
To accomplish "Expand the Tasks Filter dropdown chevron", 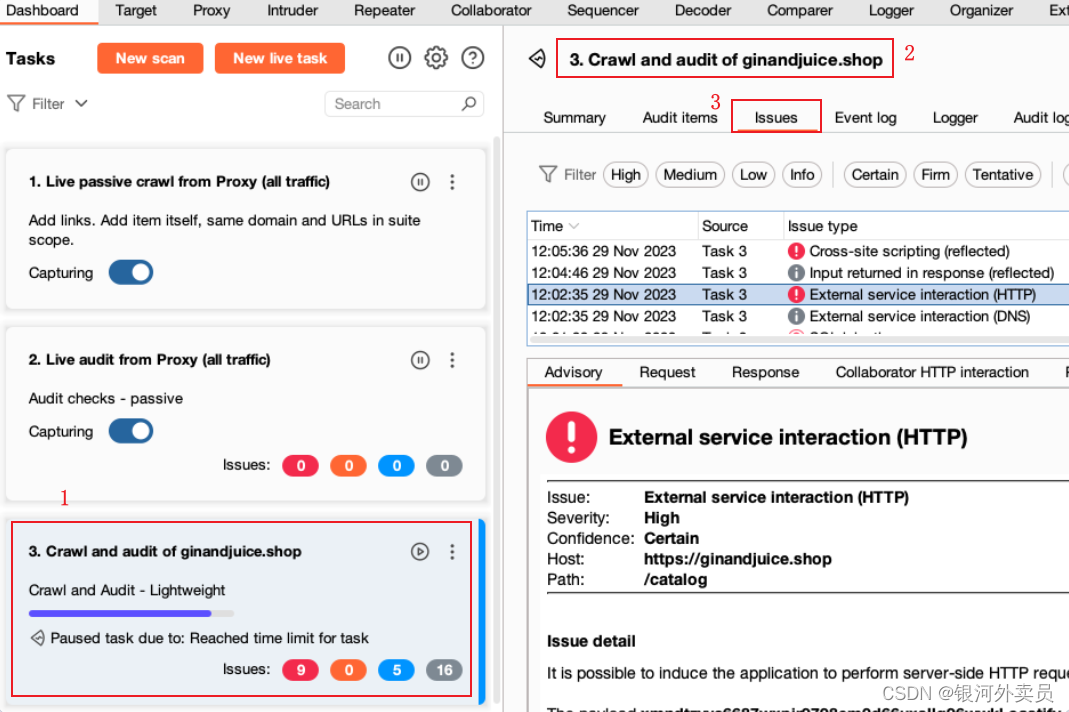I will point(81,104).
